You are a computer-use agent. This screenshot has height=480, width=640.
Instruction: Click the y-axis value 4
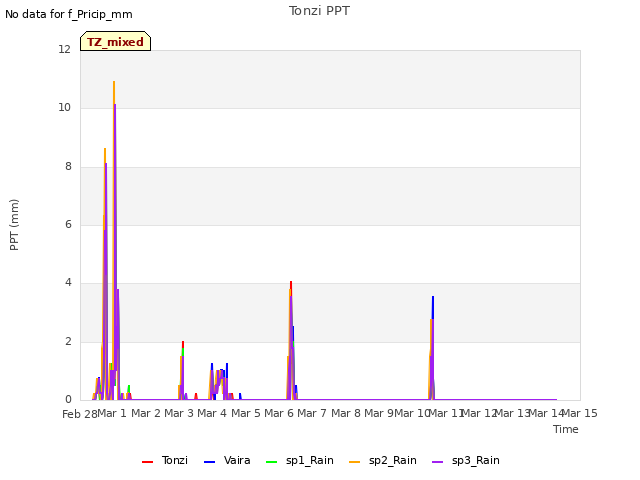pyautogui.click(x=68, y=282)
